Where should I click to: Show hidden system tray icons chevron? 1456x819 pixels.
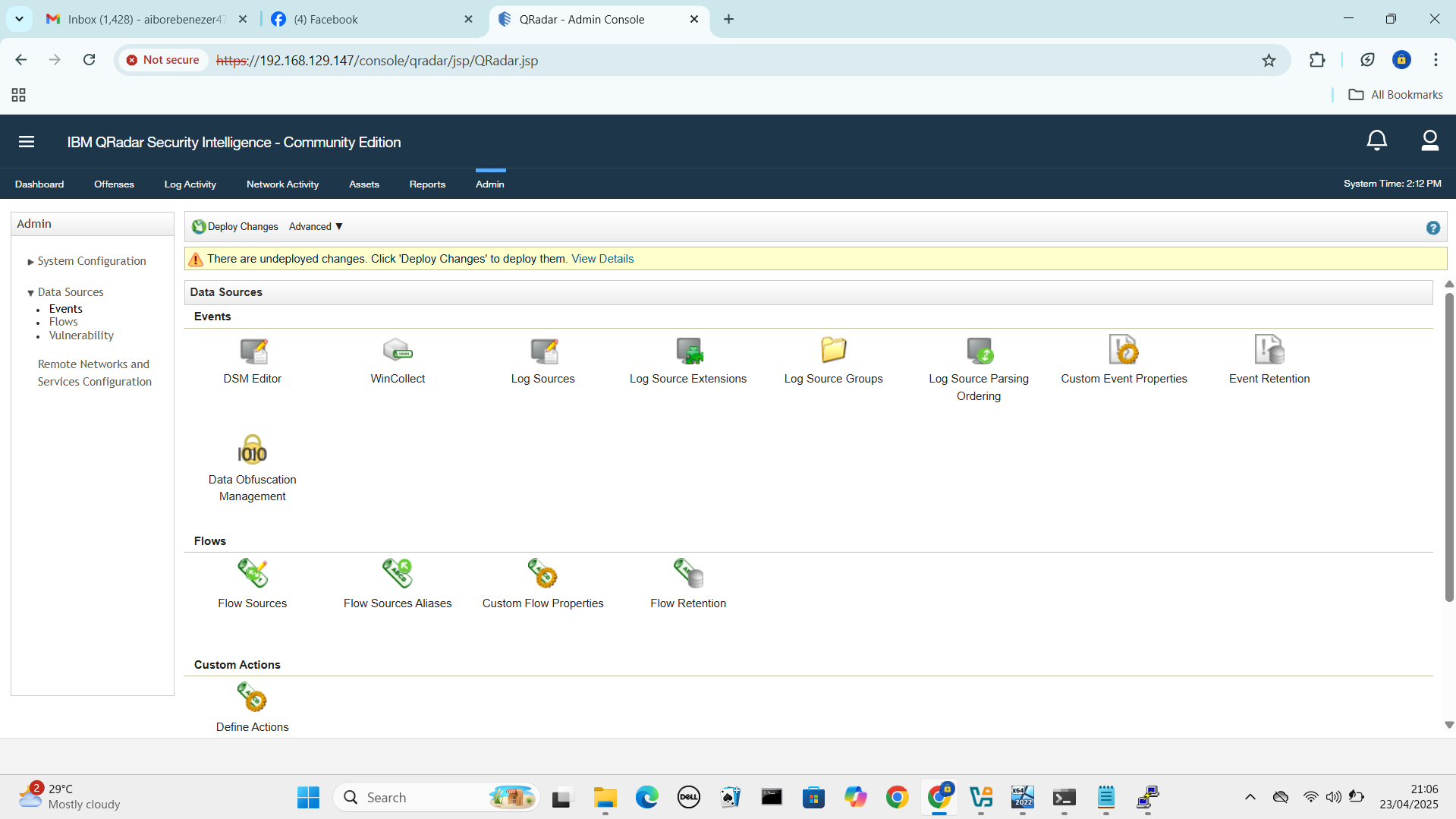tap(1250, 798)
